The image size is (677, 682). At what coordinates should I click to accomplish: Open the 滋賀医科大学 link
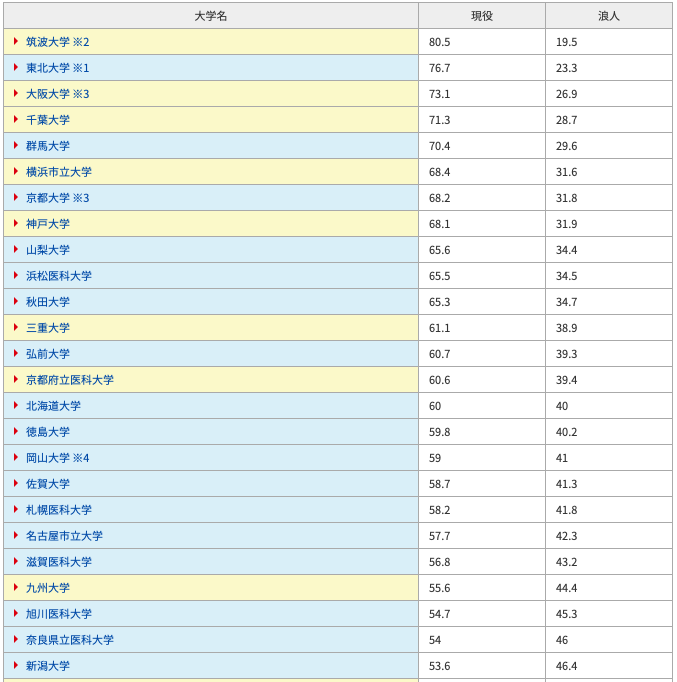coord(59,562)
